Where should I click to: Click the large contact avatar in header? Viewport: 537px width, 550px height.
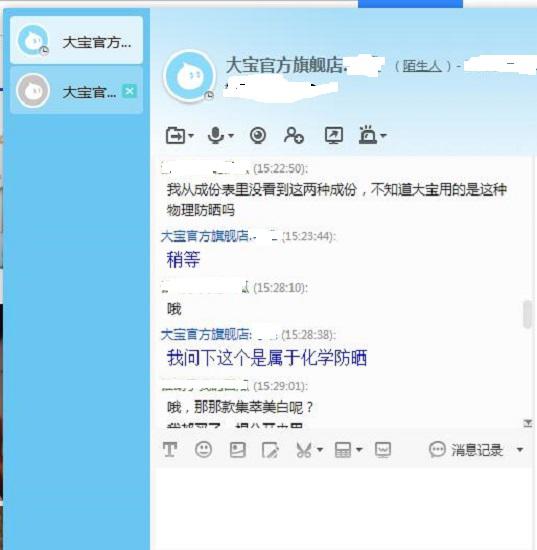click(x=189, y=75)
